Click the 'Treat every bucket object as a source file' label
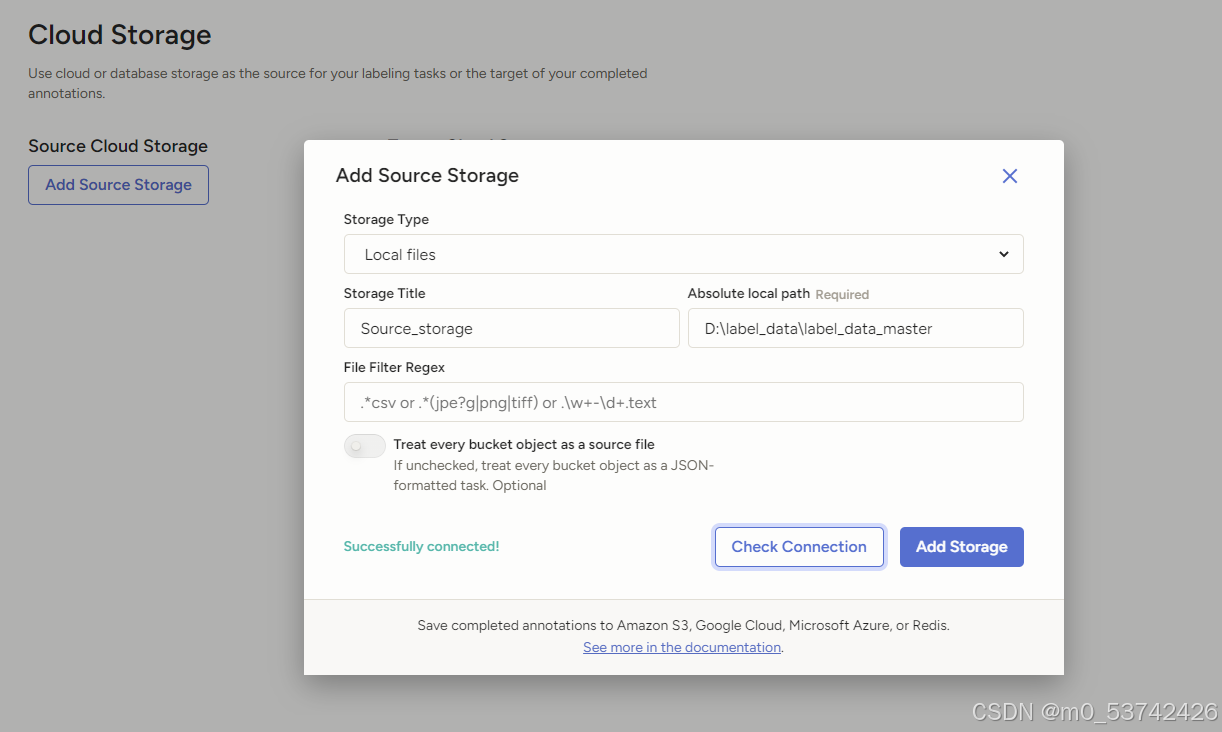The height and width of the screenshot is (732, 1222). [523, 444]
